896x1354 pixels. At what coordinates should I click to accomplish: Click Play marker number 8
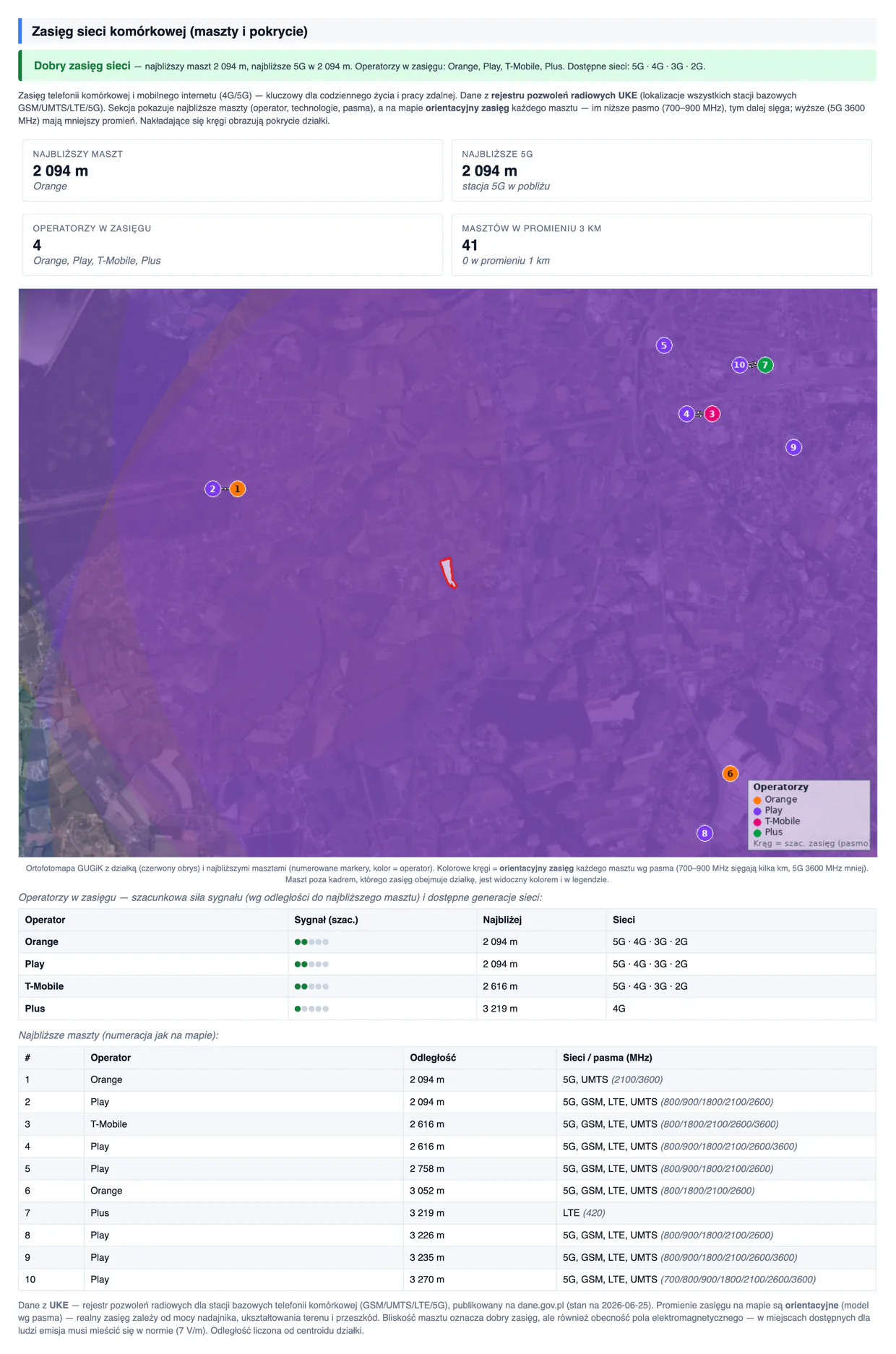pyautogui.click(x=705, y=833)
